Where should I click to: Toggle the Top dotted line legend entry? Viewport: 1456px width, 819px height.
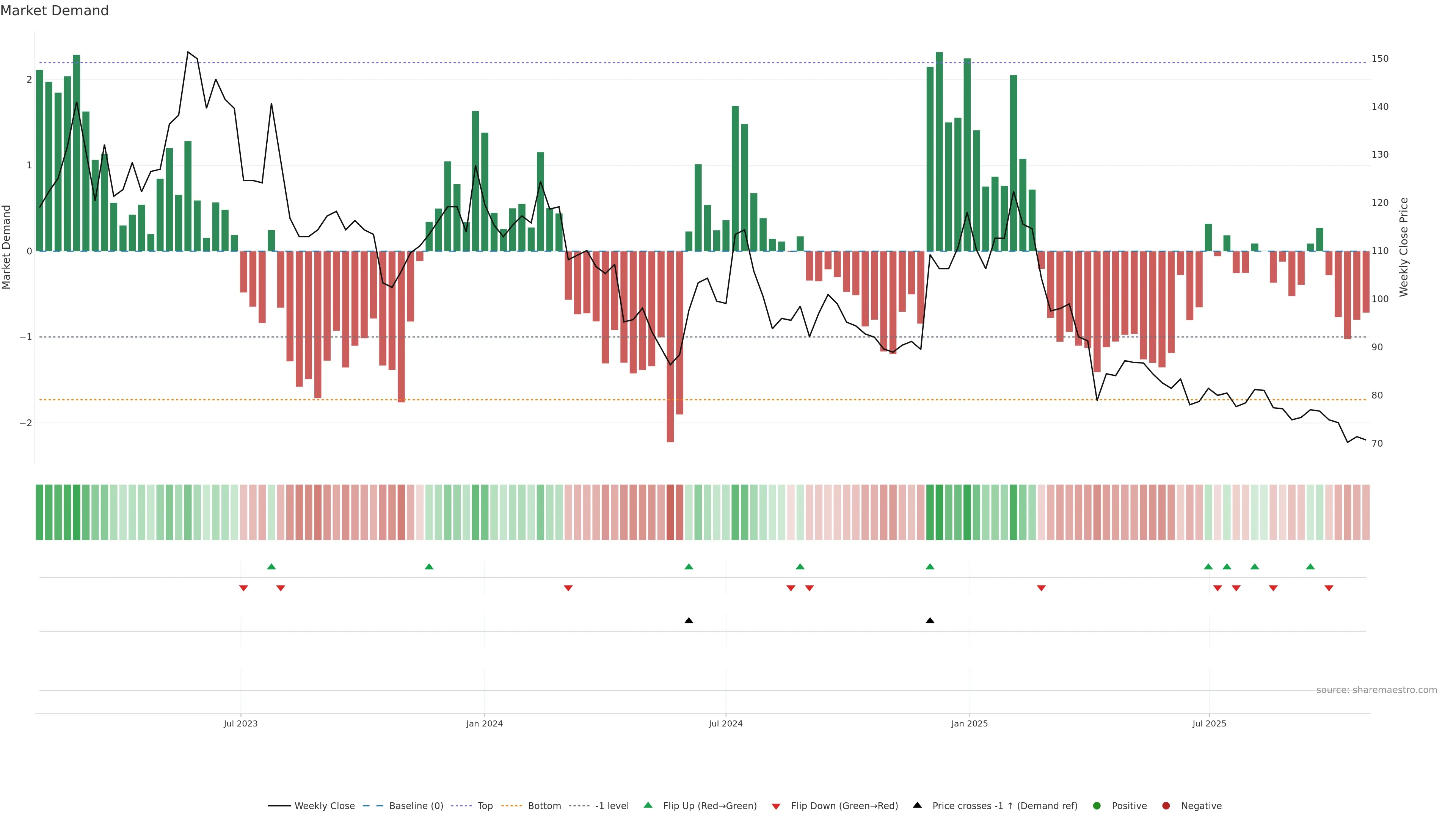pos(485,805)
